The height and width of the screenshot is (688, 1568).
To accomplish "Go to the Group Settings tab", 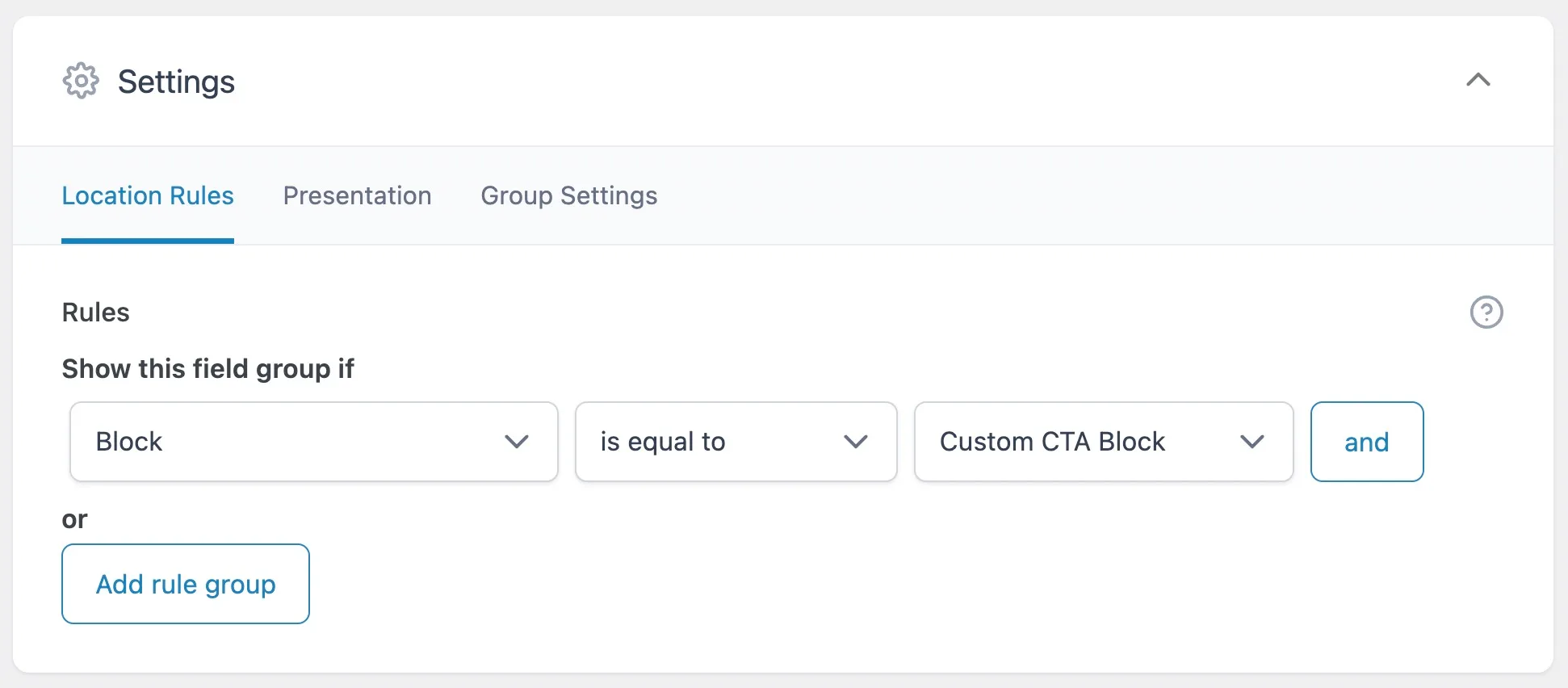I will coord(568,196).
